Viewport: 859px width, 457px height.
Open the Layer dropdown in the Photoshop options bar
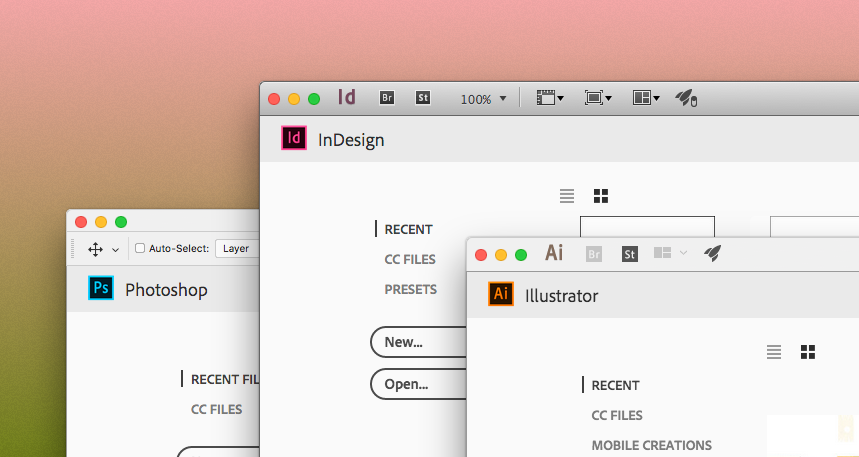pyautogui.click(x=237, y=249)
